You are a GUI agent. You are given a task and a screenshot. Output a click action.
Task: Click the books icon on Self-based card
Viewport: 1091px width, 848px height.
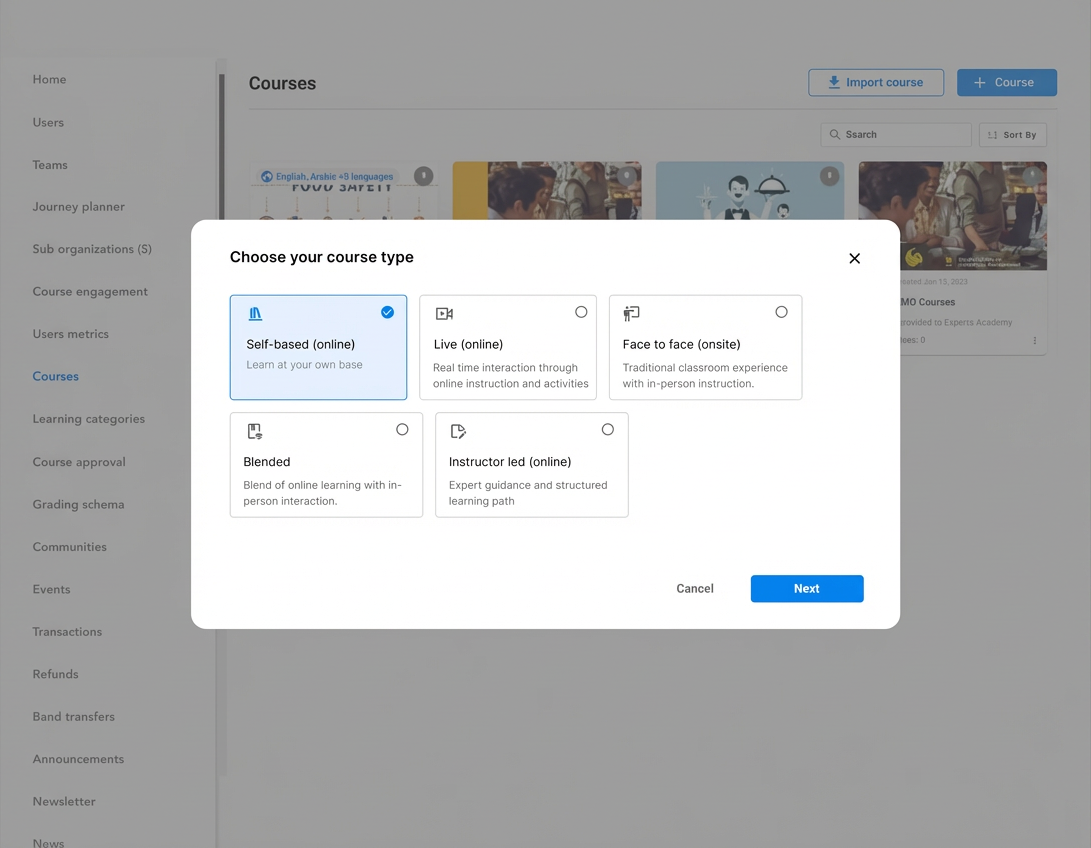pos(255,314)
